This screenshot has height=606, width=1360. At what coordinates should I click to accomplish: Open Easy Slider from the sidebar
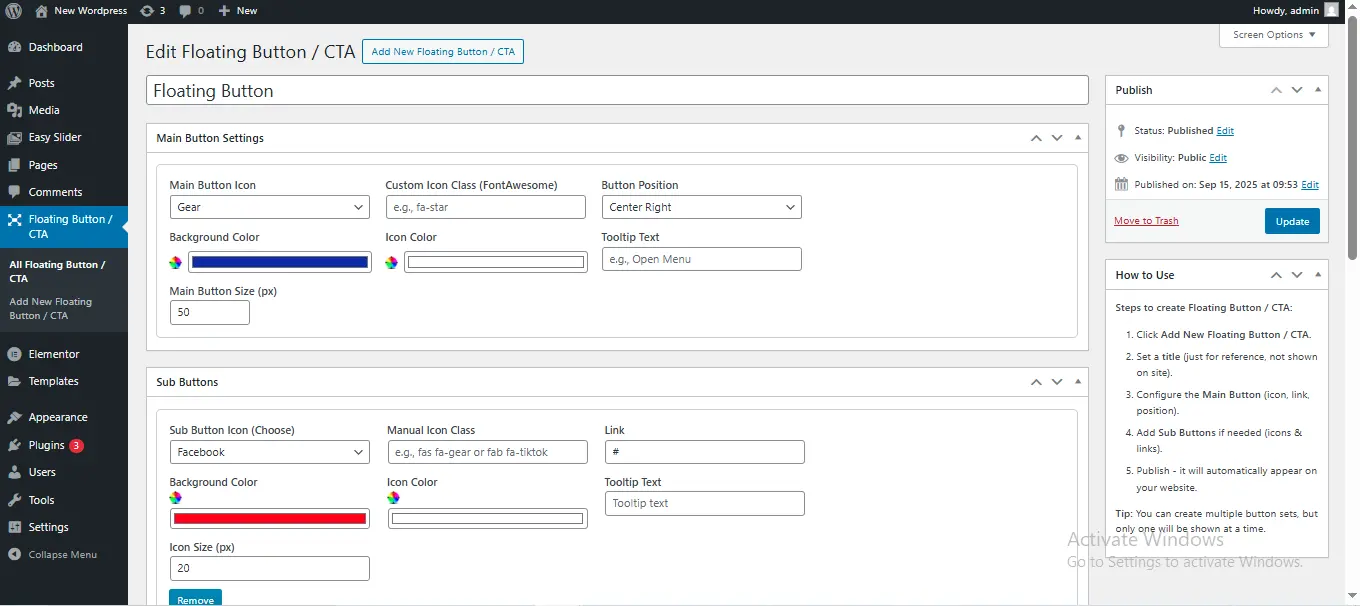tap(15, 137)
